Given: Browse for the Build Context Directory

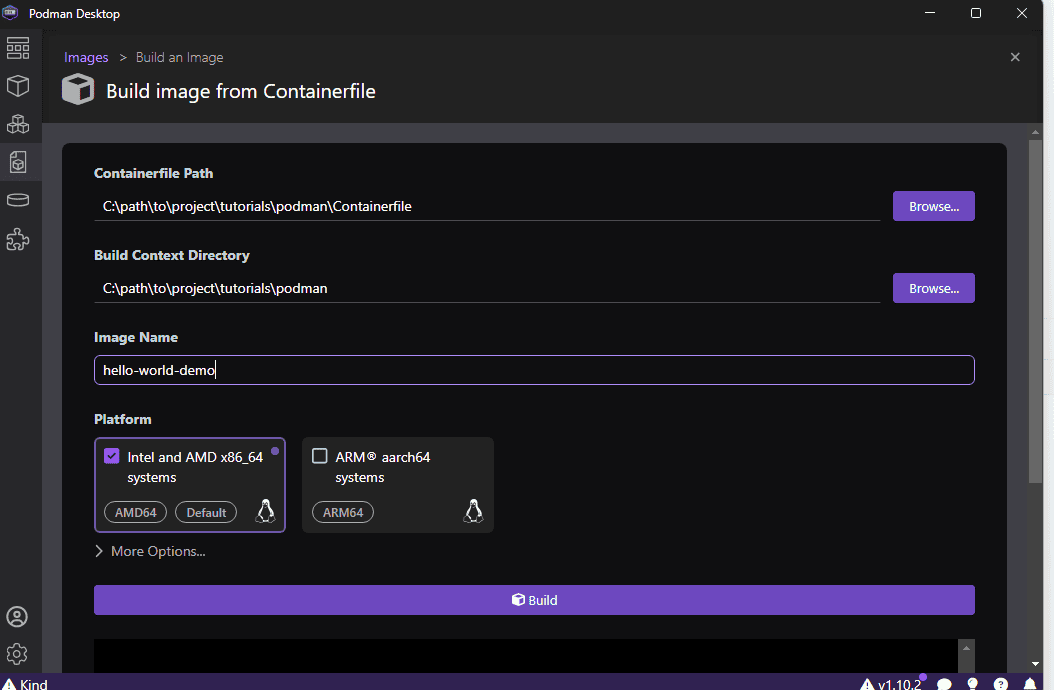Looking at the screenshot, I should pos(933,288).
